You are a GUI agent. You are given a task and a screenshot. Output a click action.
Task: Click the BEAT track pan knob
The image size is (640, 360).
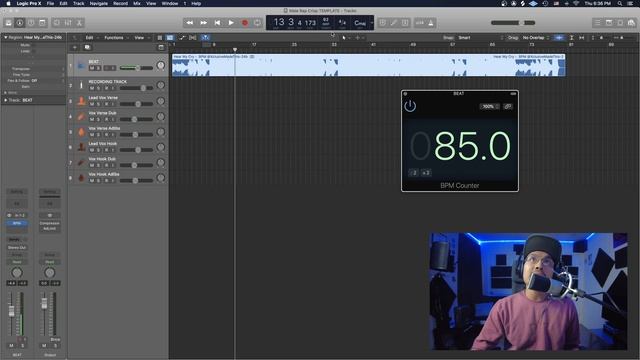pyautogui.click(x=160, y=65)
